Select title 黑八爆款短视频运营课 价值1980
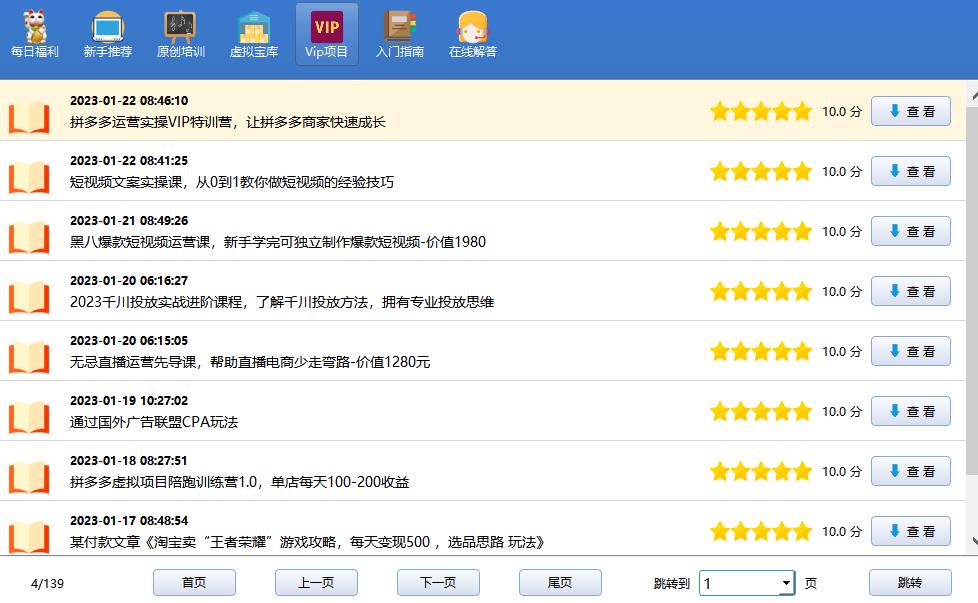Image resolution: width=978 pixels, height=603 pixels. click(x=278, y=242)
